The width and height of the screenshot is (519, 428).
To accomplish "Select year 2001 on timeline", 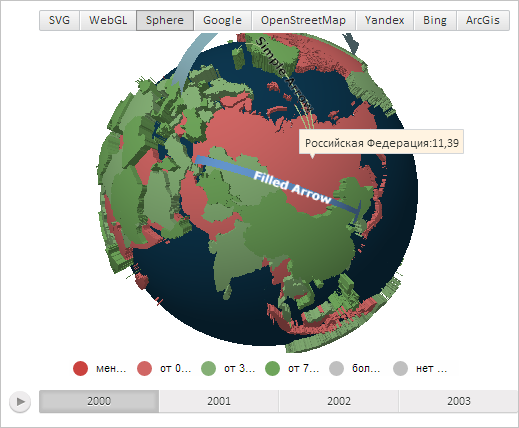I will tap(219, 401).
